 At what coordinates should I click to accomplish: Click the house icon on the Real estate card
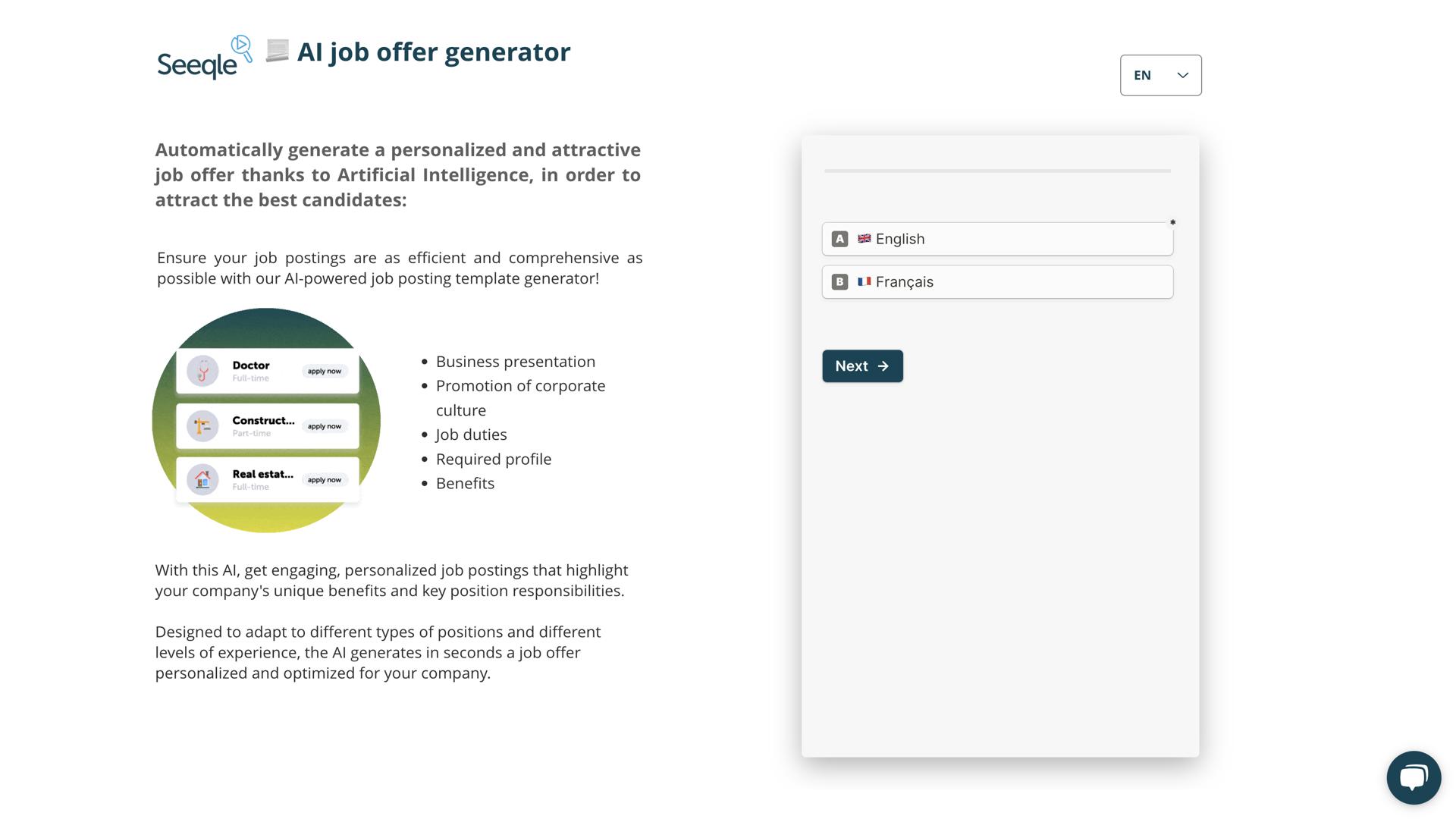(x=202, y=479)
